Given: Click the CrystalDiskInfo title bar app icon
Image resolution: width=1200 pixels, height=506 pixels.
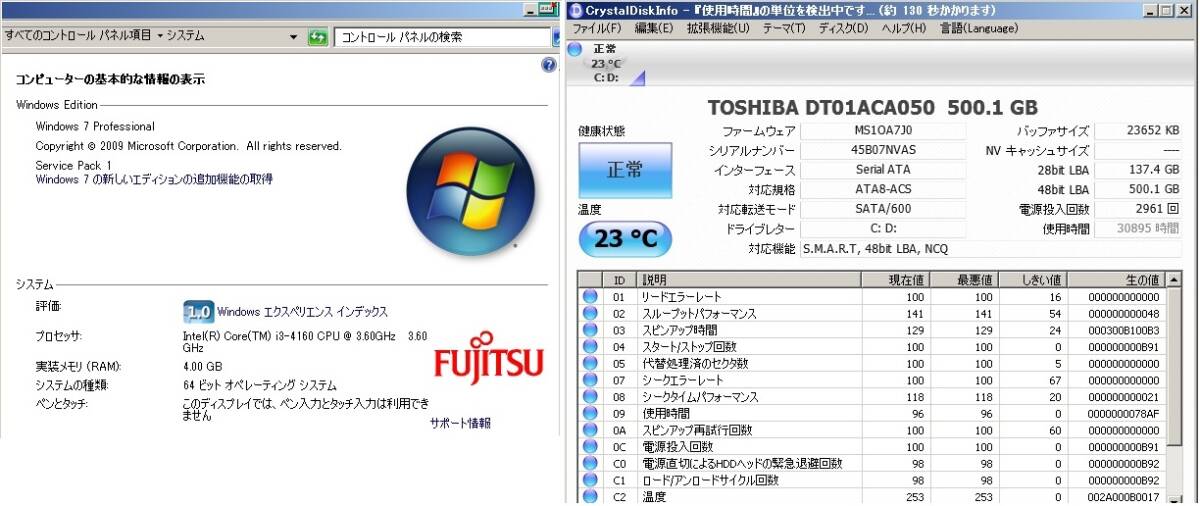Looking at the screenshot, I should 575,10.
